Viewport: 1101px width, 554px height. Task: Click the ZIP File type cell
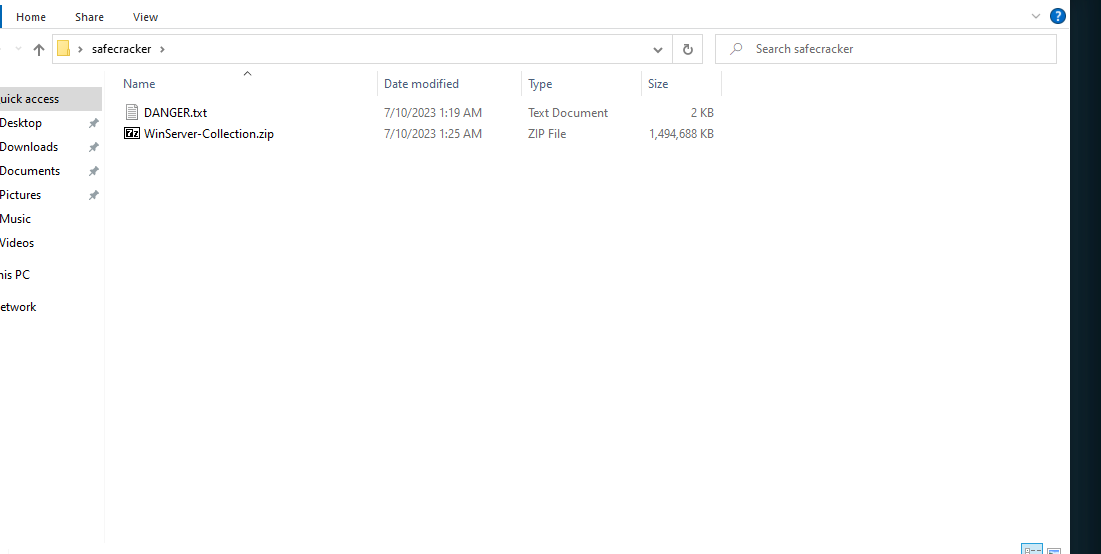(547, 133)
